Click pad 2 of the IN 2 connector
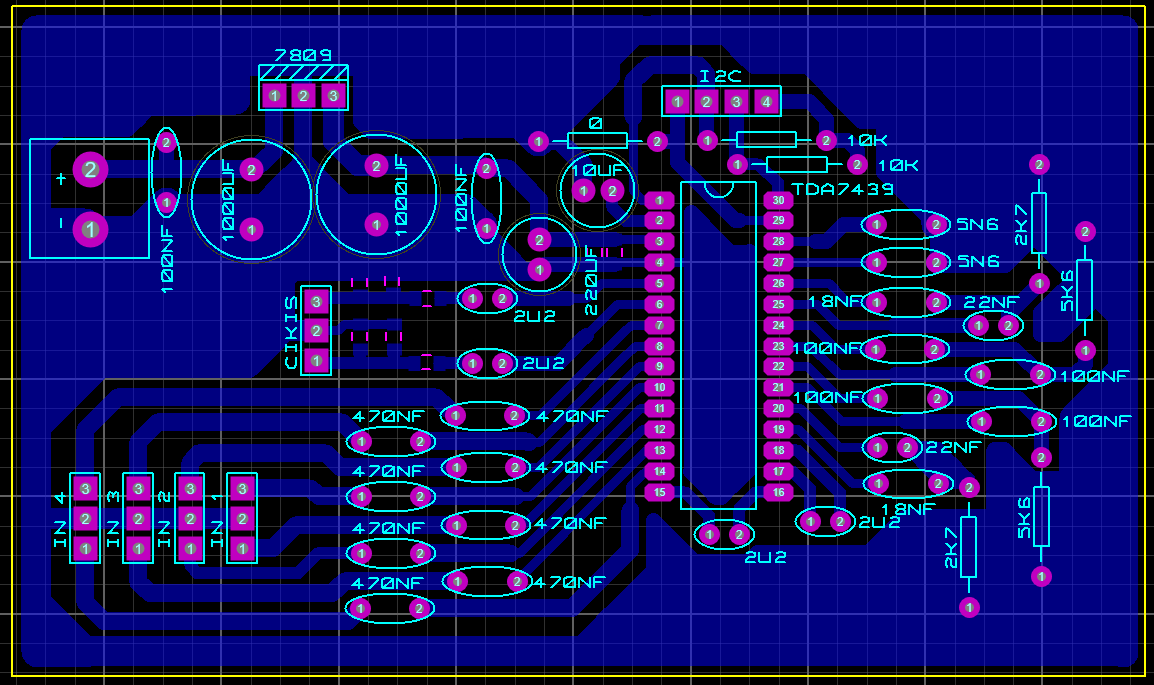This screenshot has height=685, width=1154. [x=190, y=519]
